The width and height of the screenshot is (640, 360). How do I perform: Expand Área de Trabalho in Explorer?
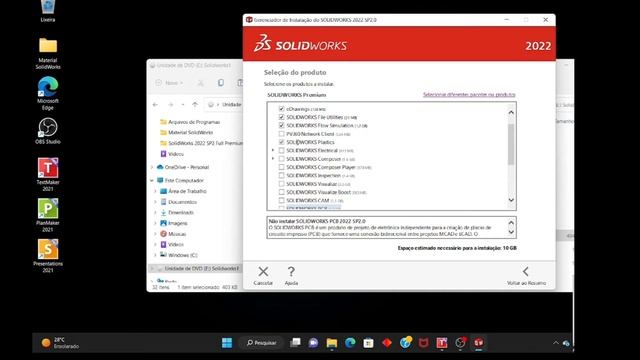(156, 191)
